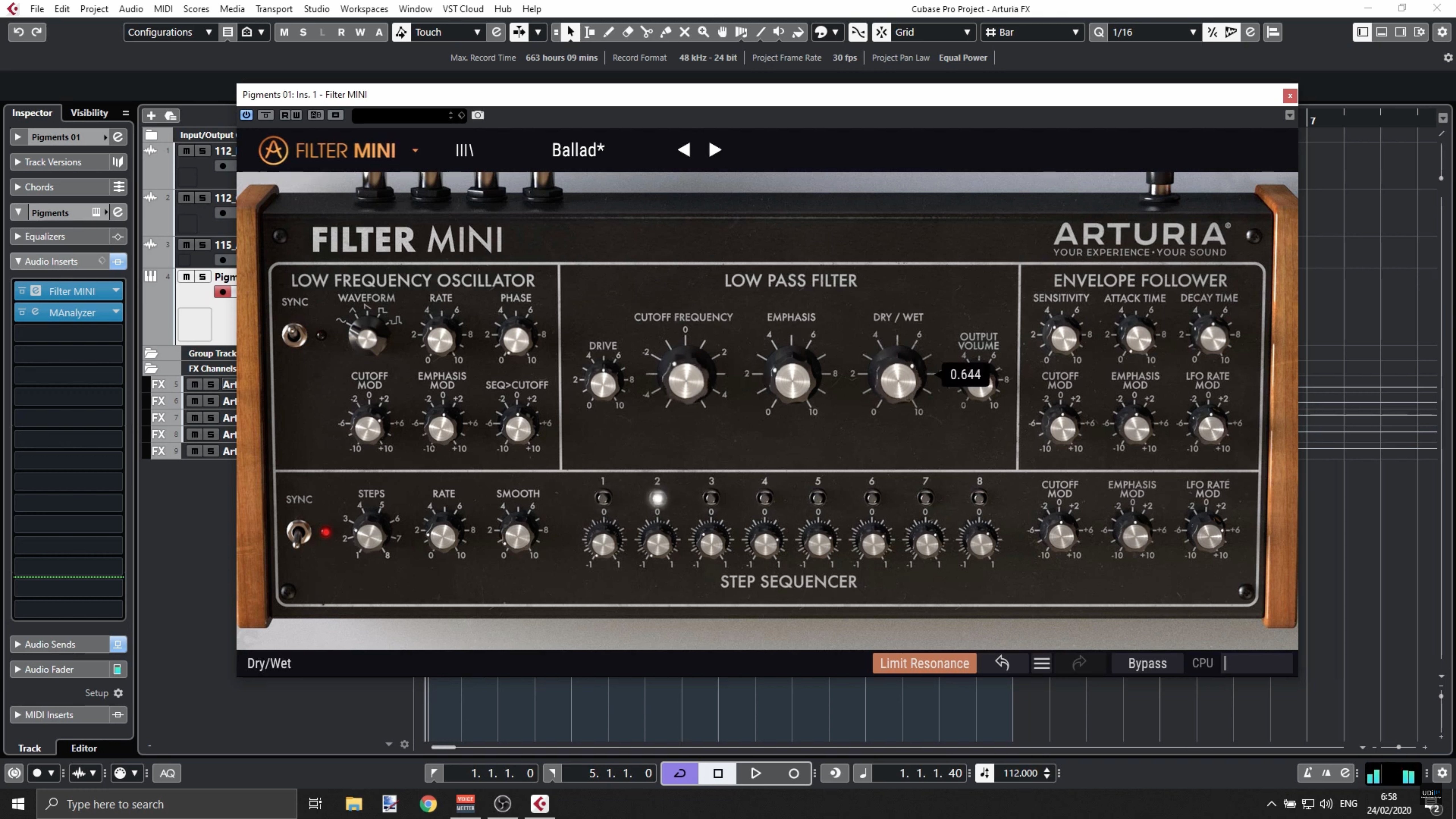Click the Cutoff Frequency knob
The width and height of the screenshot is (1456, 819).
coord(686,379)
